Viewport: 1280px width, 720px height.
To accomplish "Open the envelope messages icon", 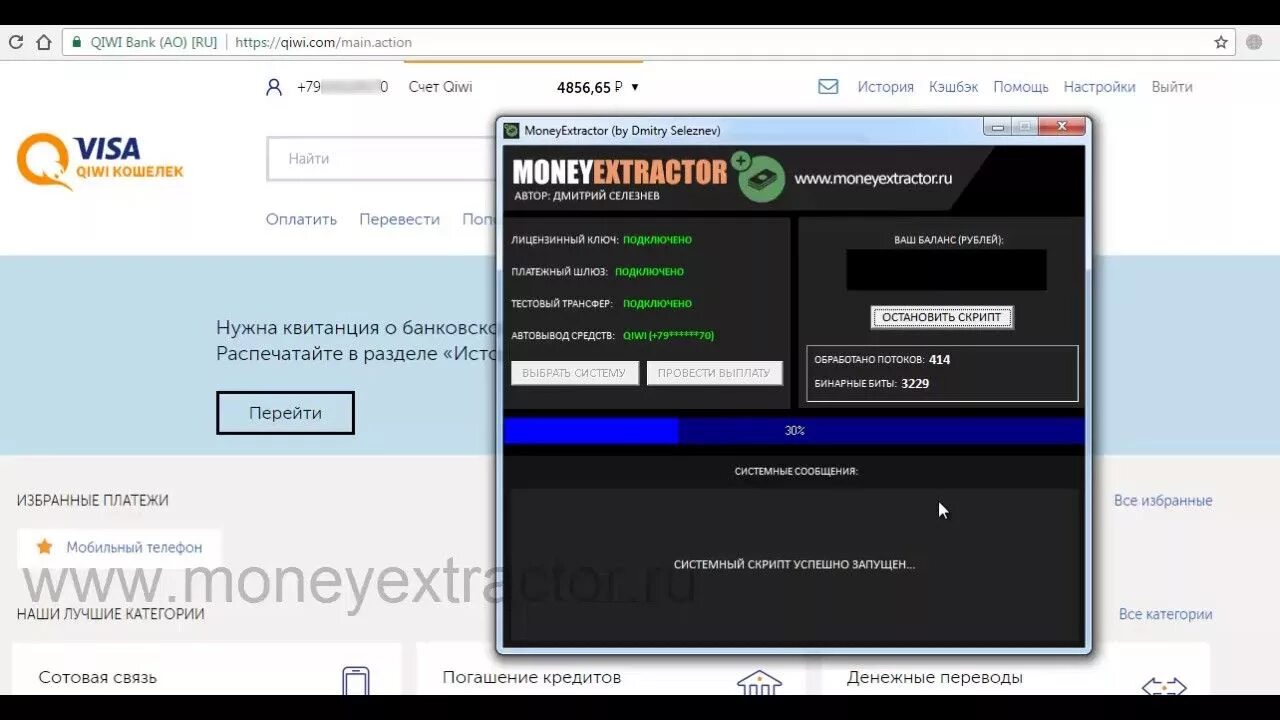I will 828,87.
